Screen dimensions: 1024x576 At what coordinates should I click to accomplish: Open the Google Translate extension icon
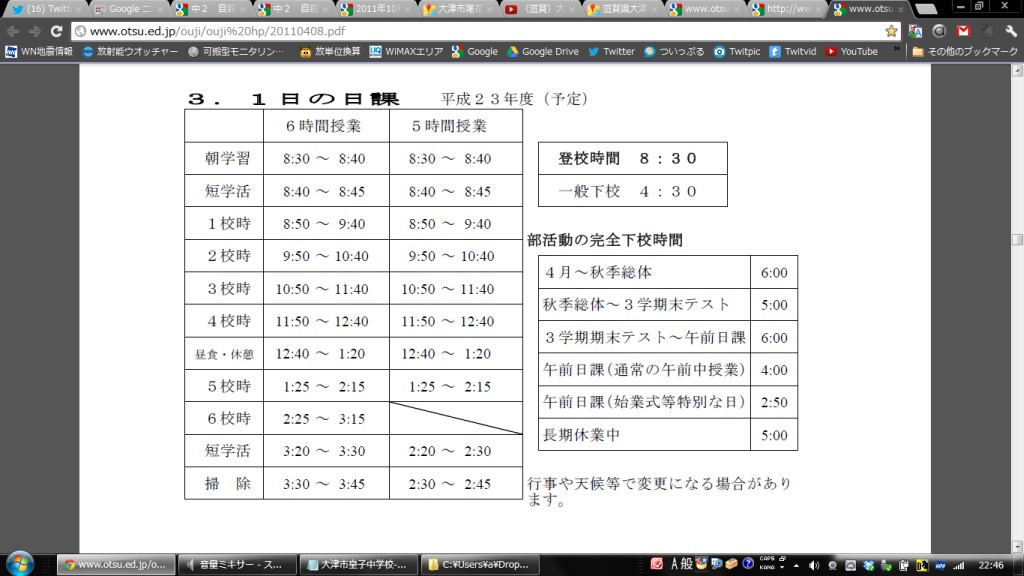click(916, 31)
